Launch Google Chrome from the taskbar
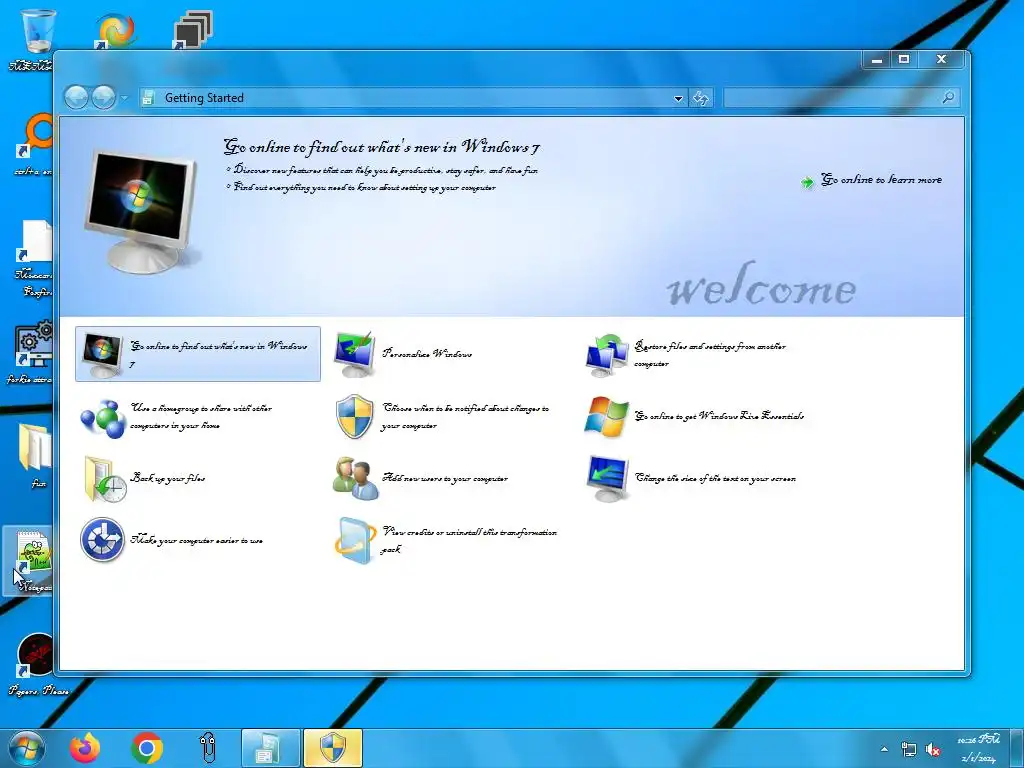Screen dimensions: 1024x768 tap(146, 748)
